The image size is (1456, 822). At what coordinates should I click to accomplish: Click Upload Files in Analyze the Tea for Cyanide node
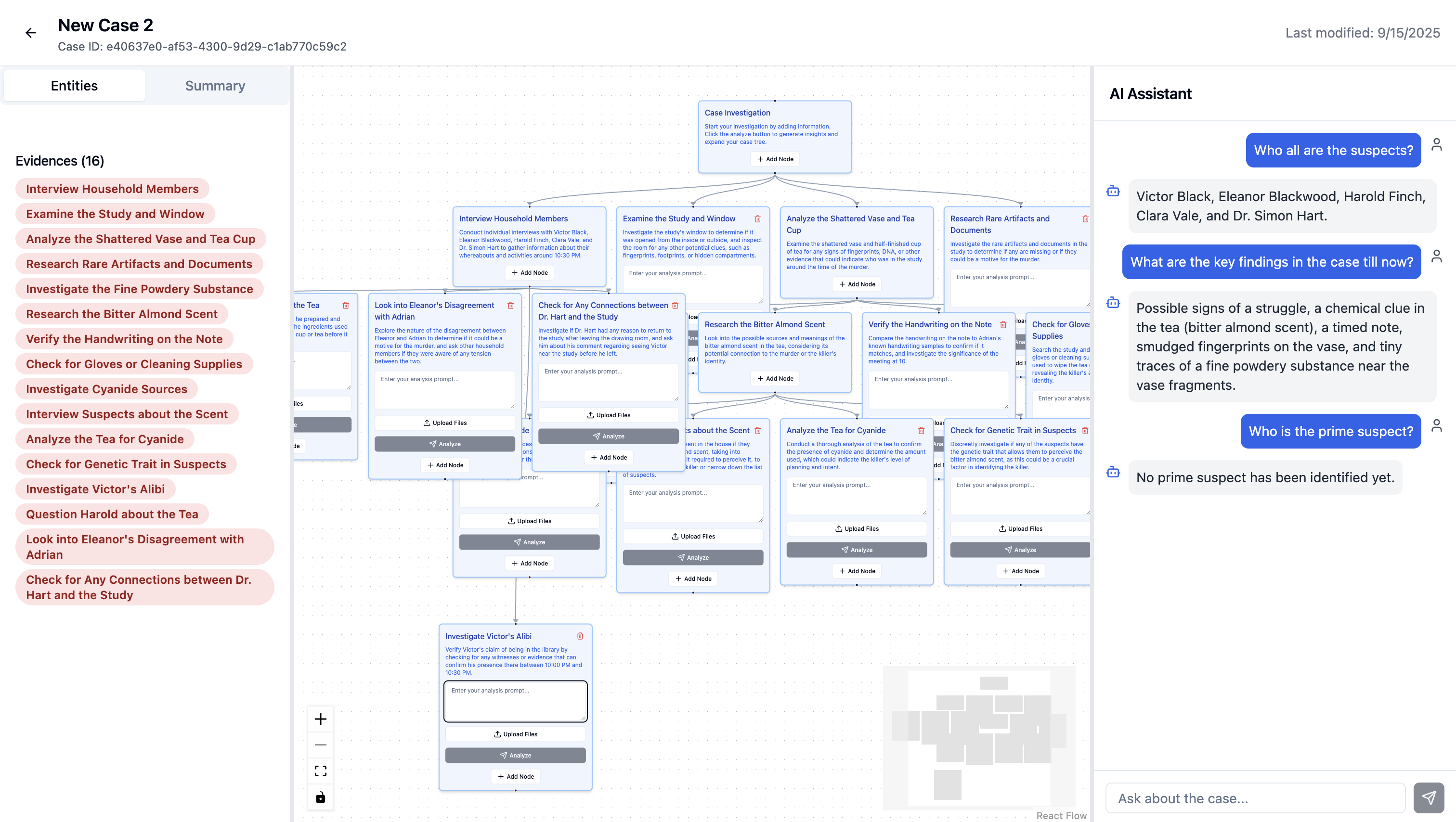tap(856, 529)
